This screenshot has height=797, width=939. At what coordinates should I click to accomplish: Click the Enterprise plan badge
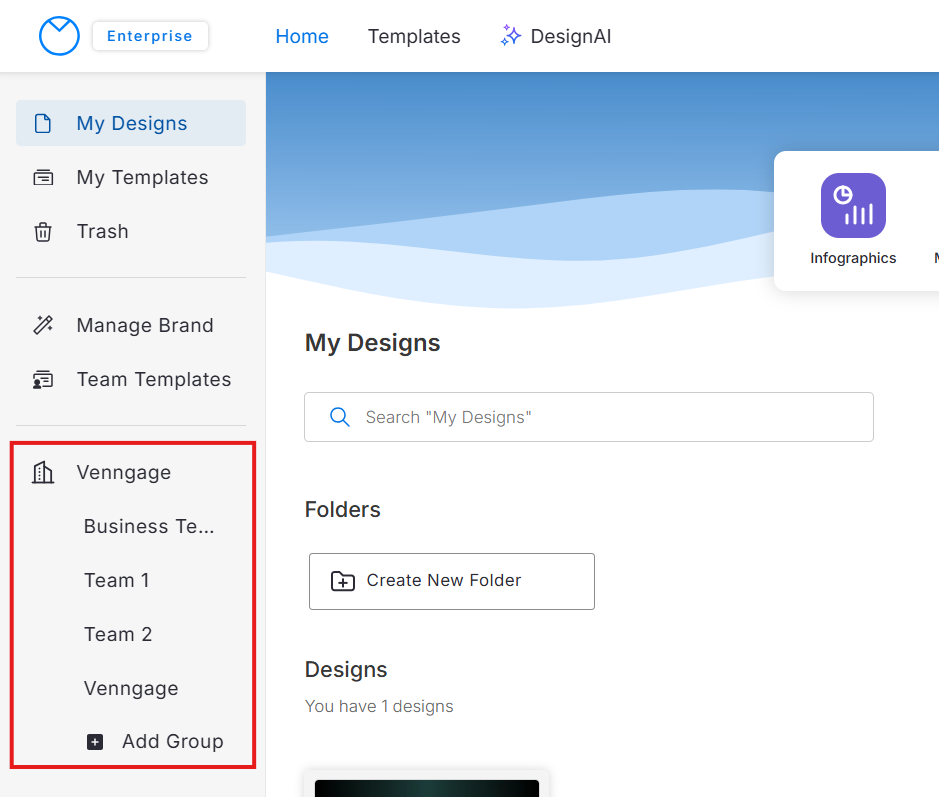click(x=150, y=36)
